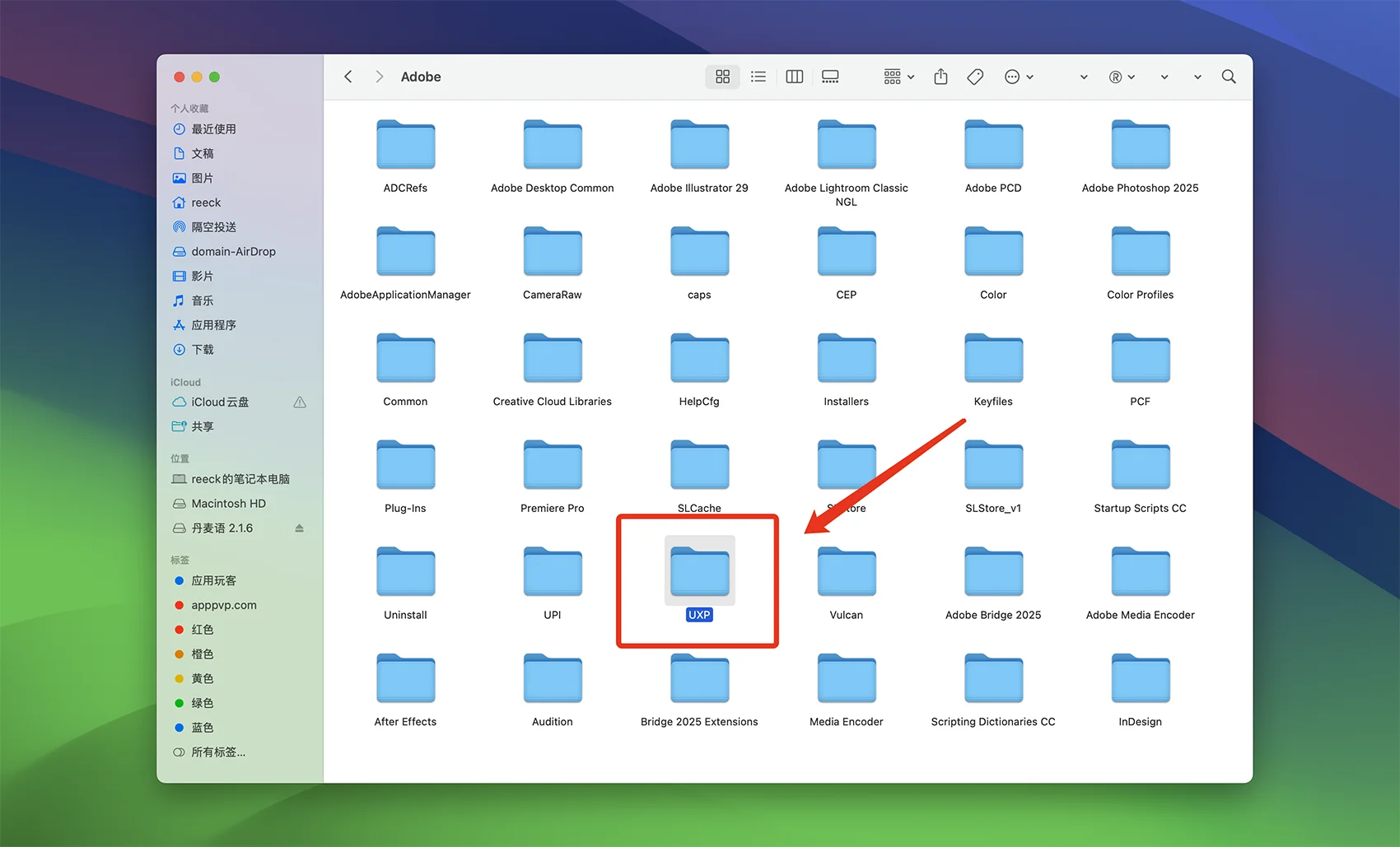Eject the 丹麦语 2.1.6 volume
Viewport: 1400px width, 847px height.
pos(299,528)
